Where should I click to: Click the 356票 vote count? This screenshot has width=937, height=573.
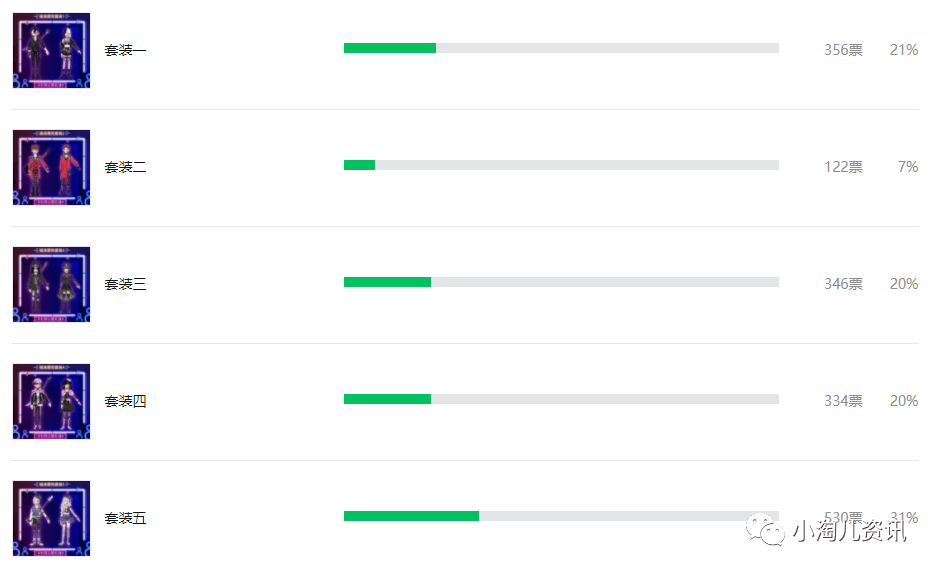point(843,50)
